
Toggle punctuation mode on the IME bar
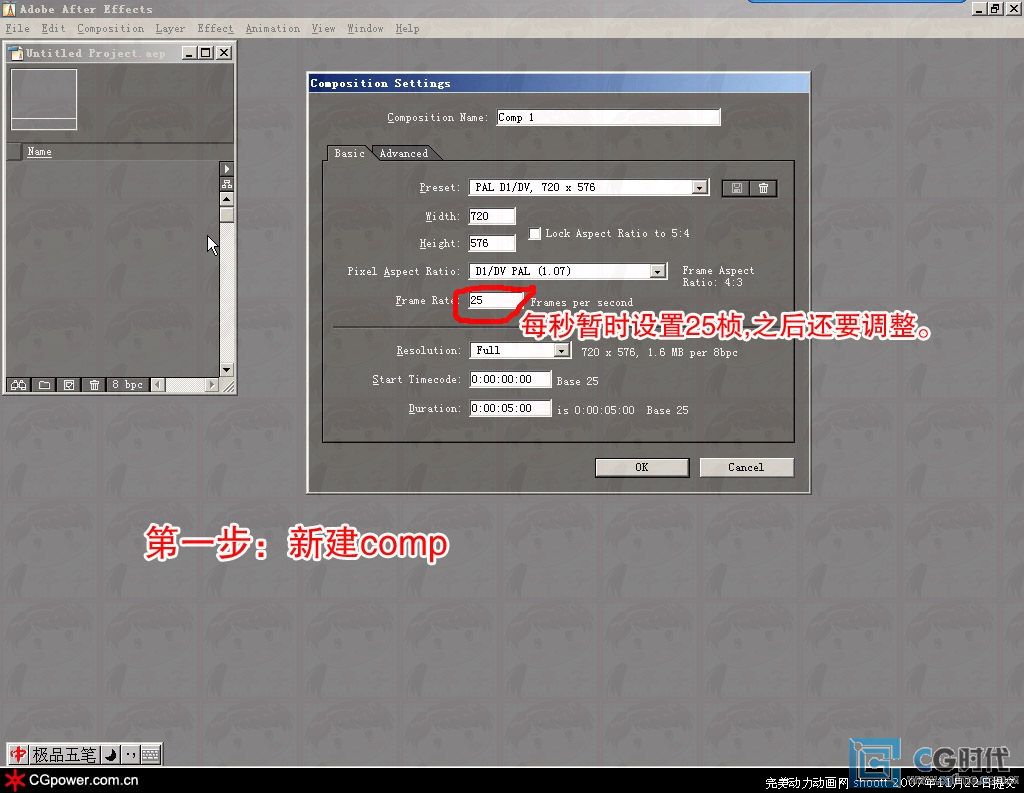click(x=131, y=755)
